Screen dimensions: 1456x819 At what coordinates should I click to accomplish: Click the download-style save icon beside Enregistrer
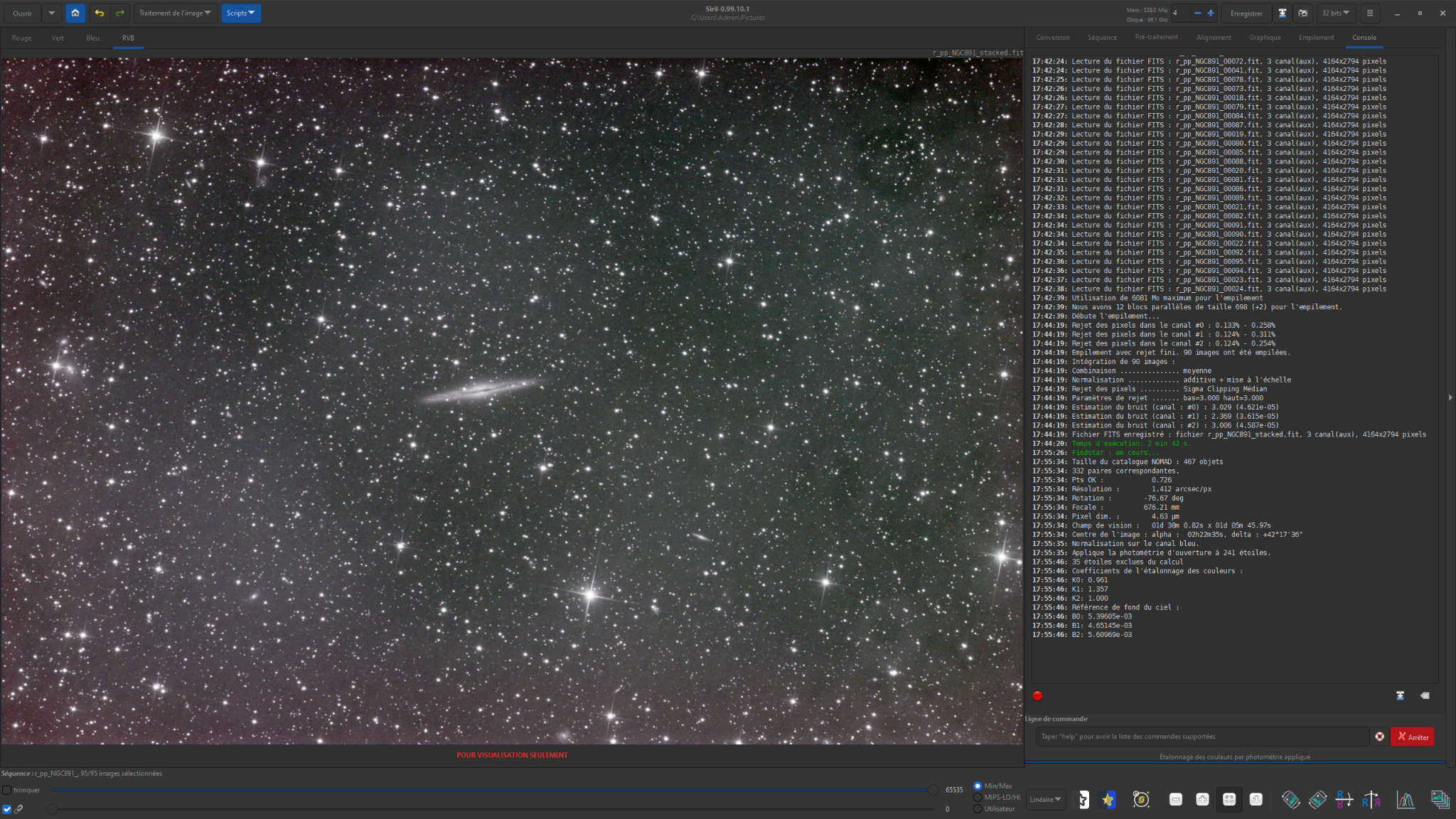tap(1283, 13)
